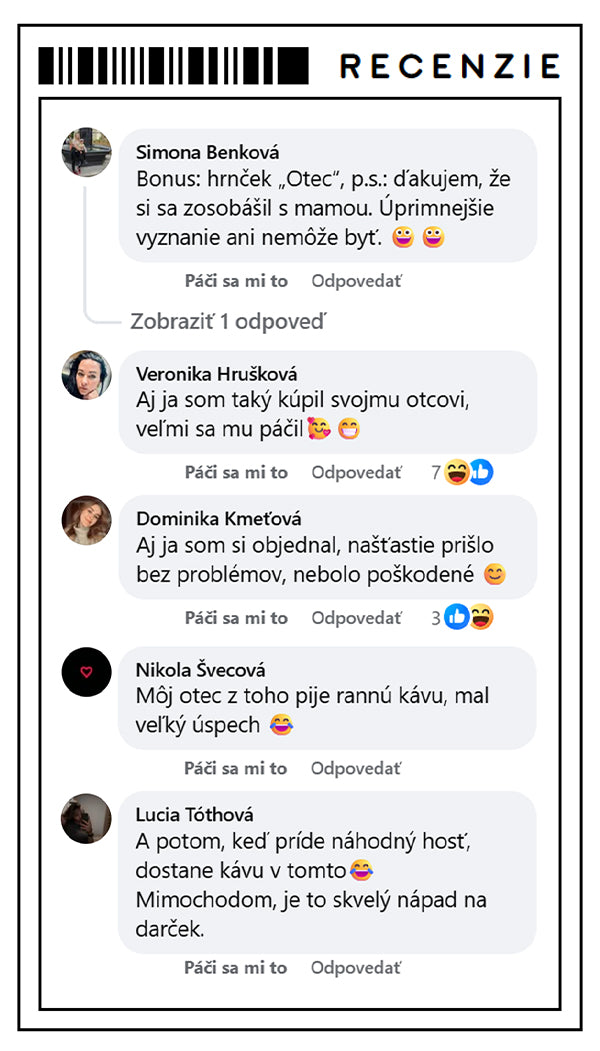Image resolution: width=600 pixels, height=1051 pixels.
Task: Reply to Veronika Hrušková's comment
Action: pos(357,473)
